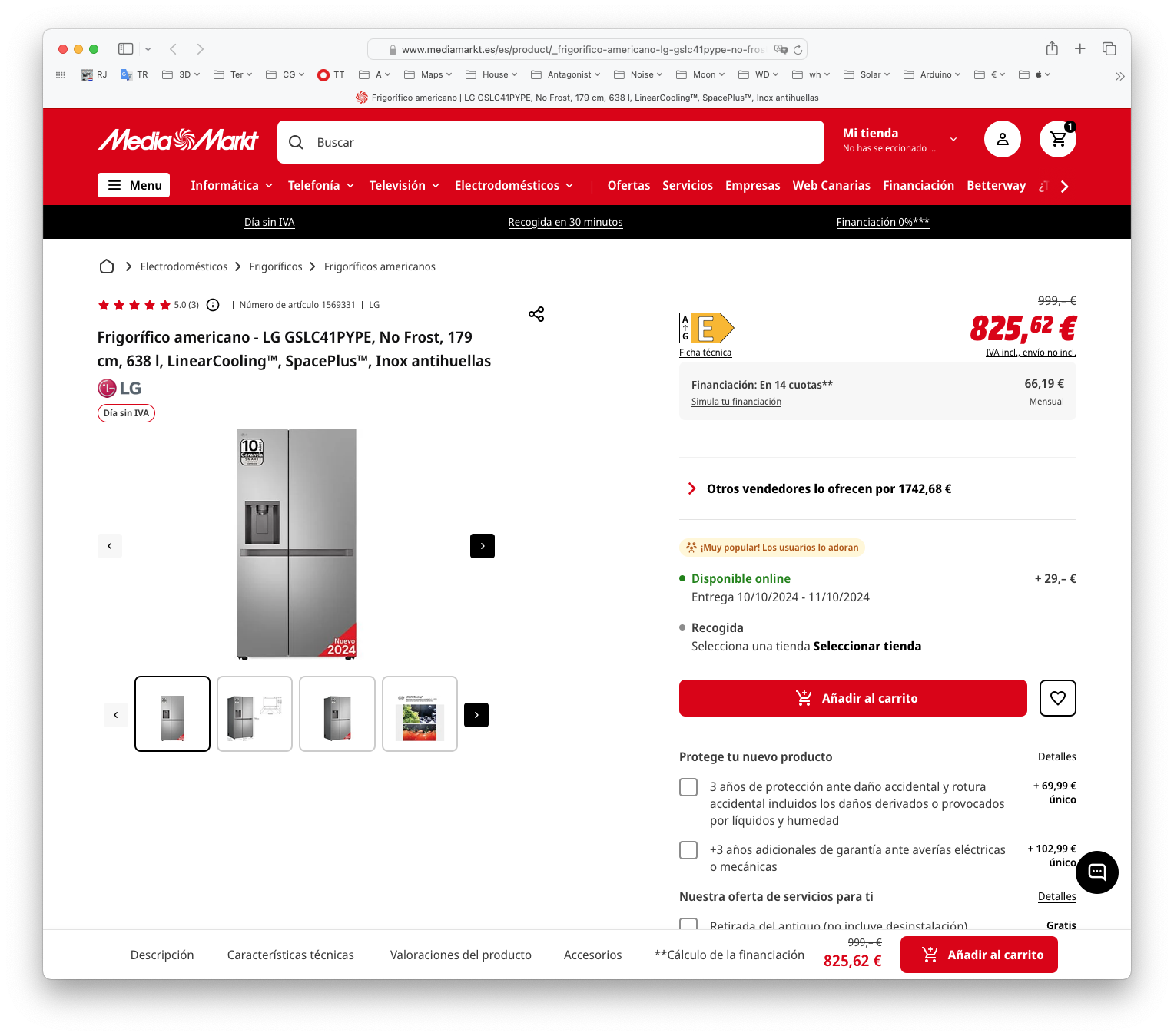Open the shopping cart icon
Image resolution: width=1174 pixels, height=1036 pixels.
click(1058, 139)
